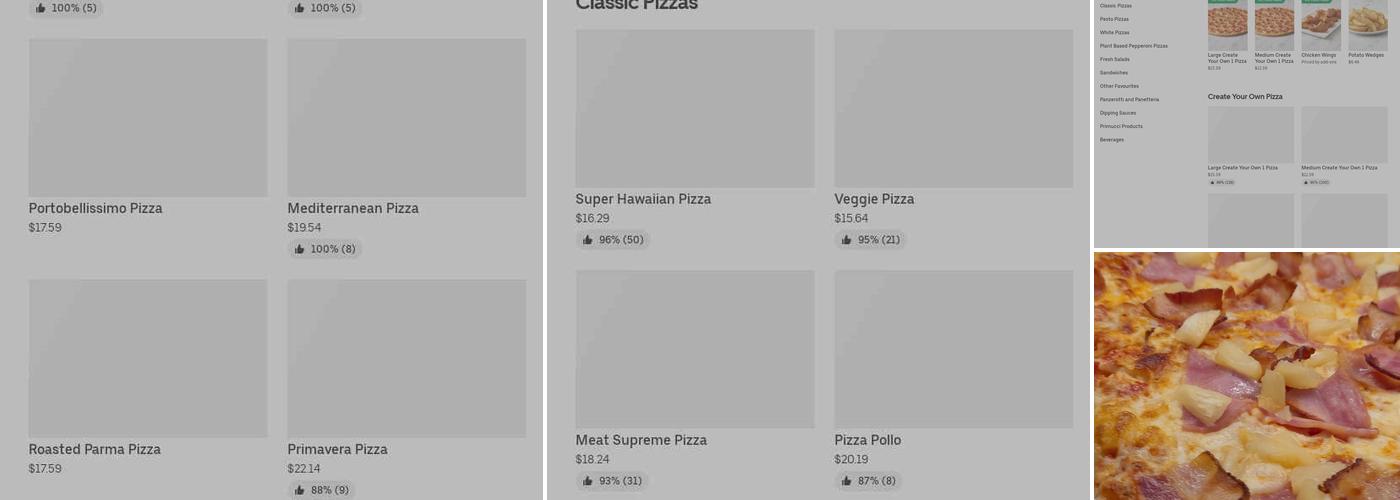
Task: Choose Dipping Sauces in the sidebar
Action: tap(1117, 113)
